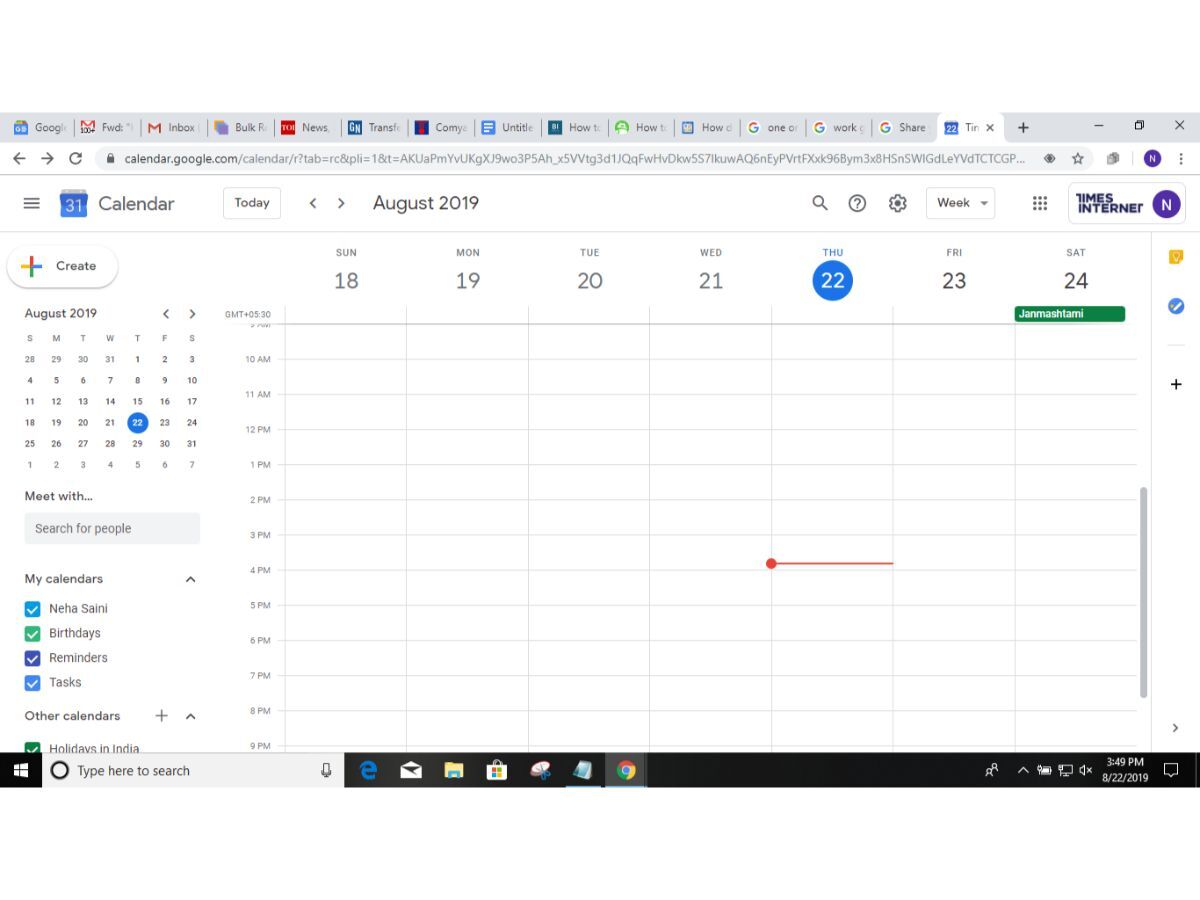Show previous month in mini calendar

tap(166, 314)
